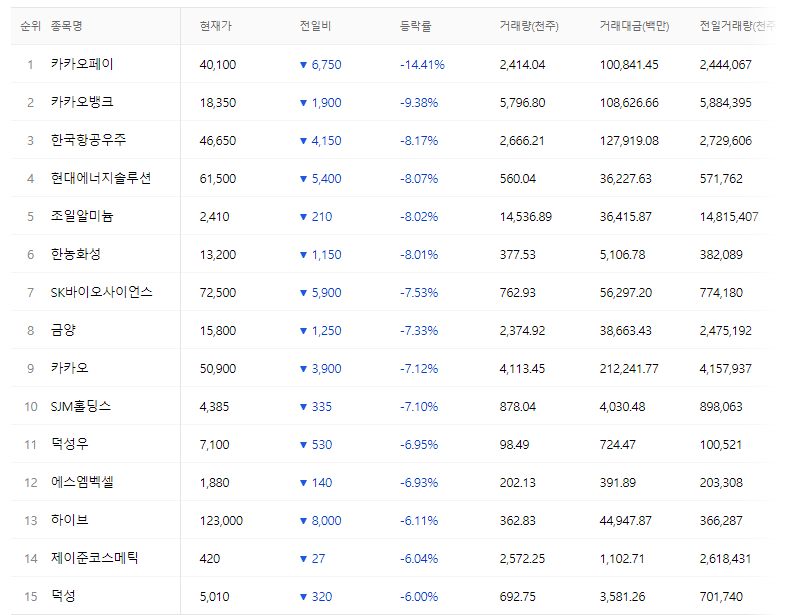Select previous volume 14,815,407 cell

click(x=729, y=217)
